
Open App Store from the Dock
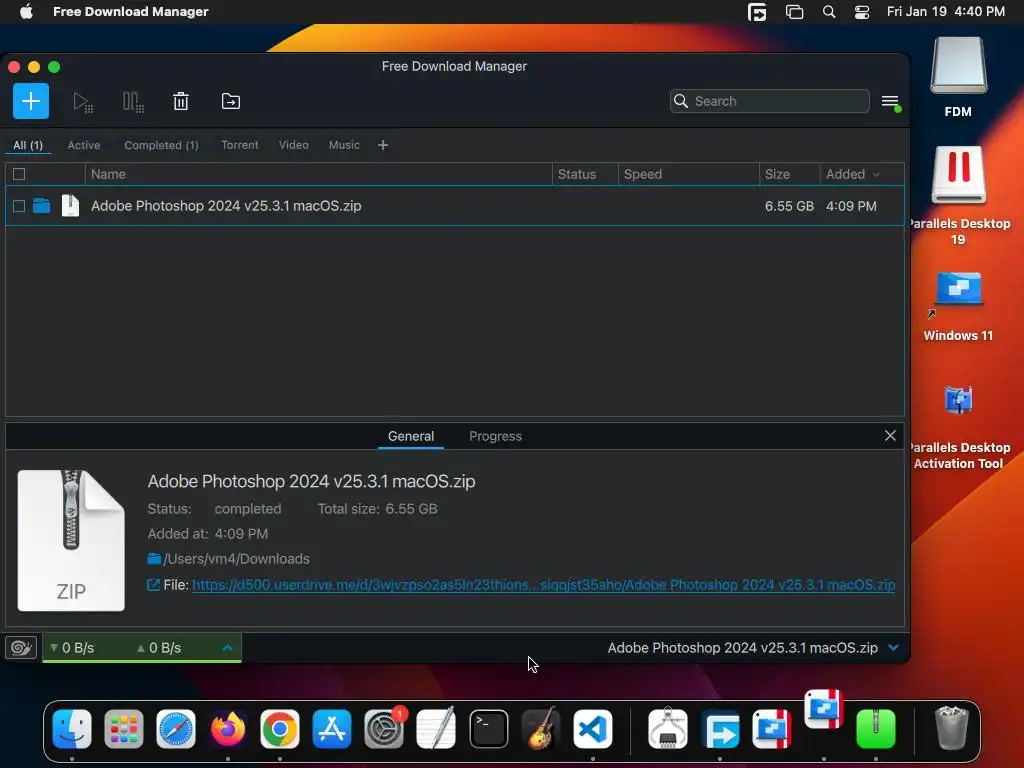pyautogui.click(x=332, y=729)
